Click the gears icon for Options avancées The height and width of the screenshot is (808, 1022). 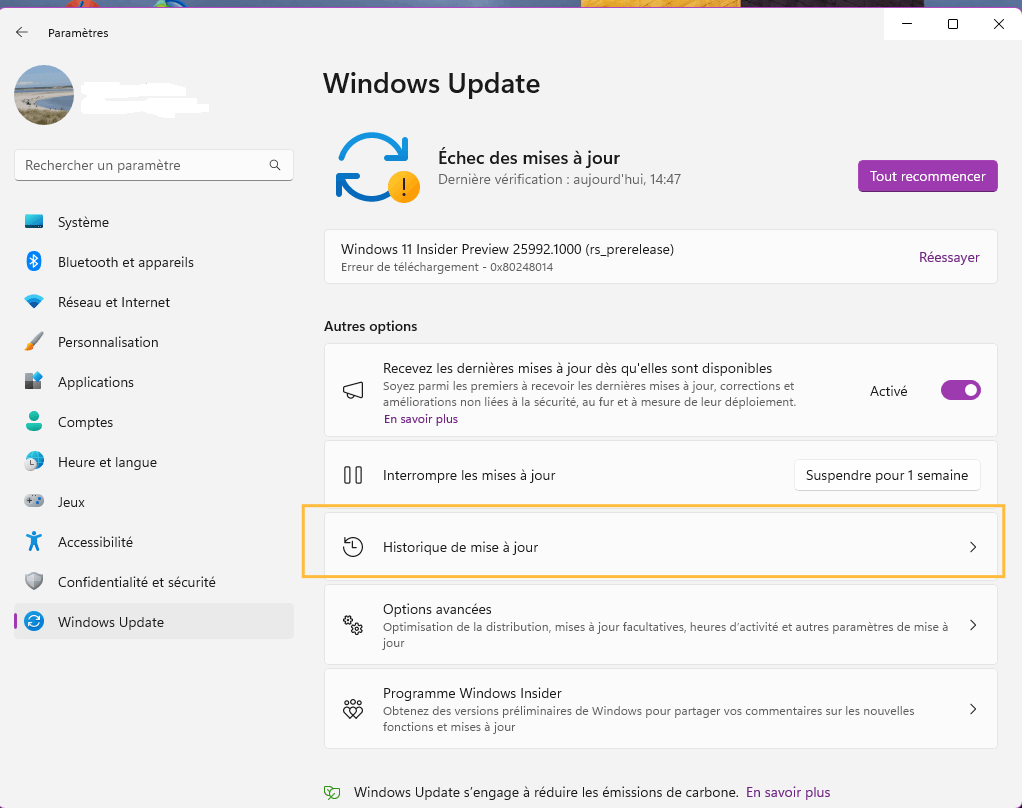(353, 625)
